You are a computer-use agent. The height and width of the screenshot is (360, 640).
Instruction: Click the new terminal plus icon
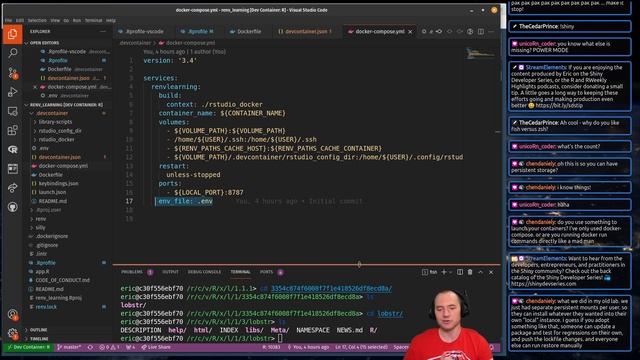[x=444, y=272]
